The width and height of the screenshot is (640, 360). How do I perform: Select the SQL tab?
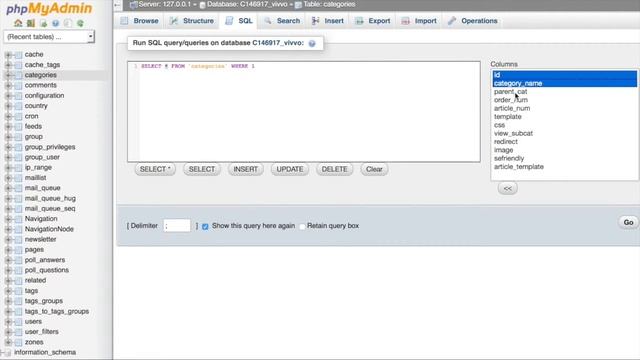239,21
